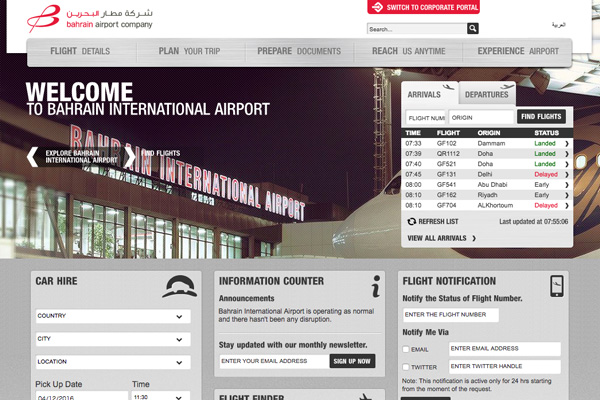This screenshot has width=600, height=400.
Task: Enable the Email notification checkbox
Action: (406, 349)
